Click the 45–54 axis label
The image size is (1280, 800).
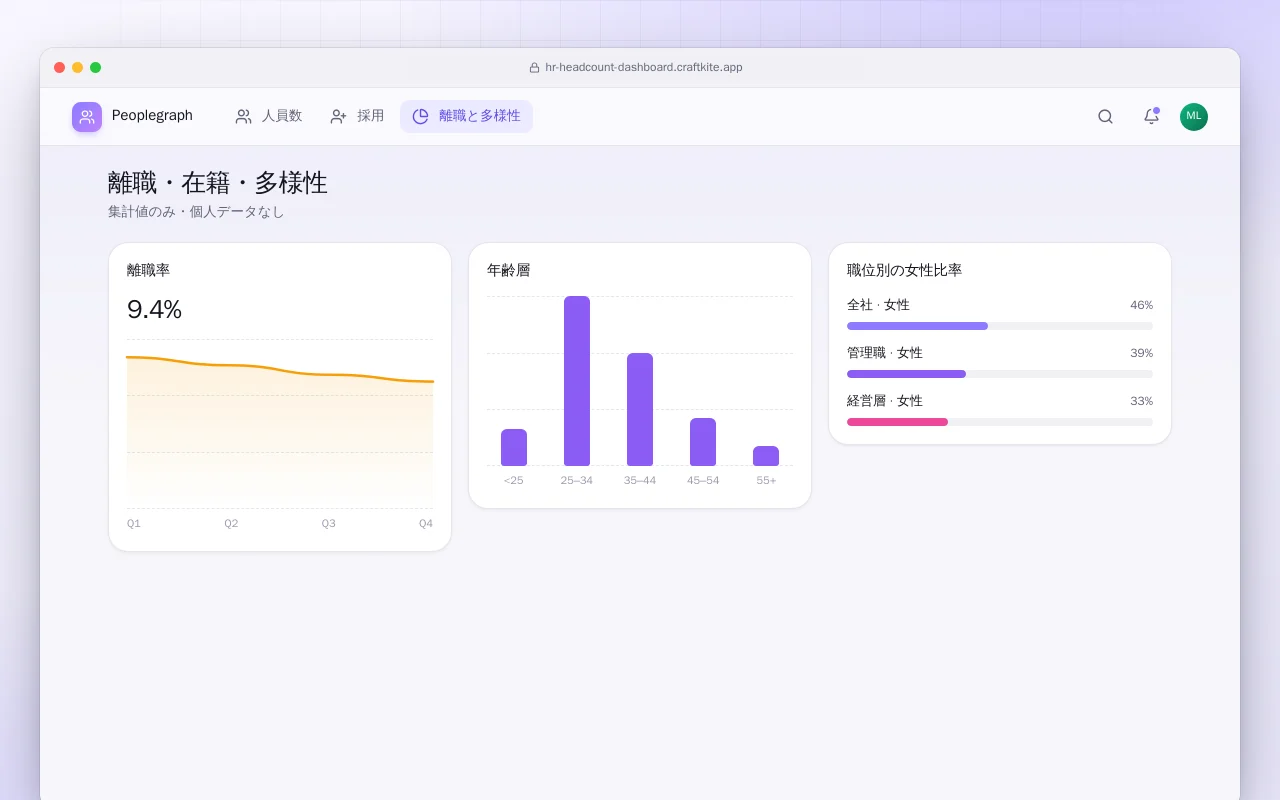703,481
